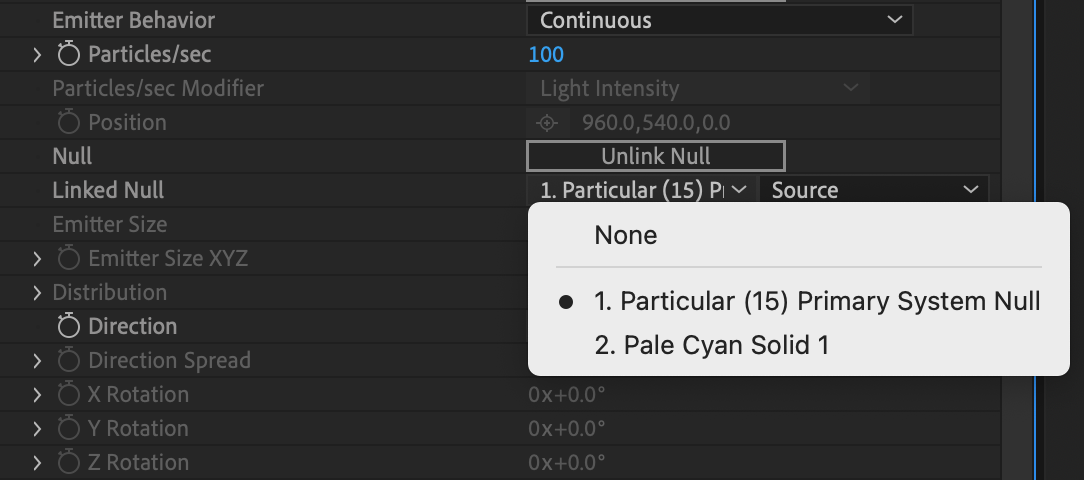This screenshot has width=1084, height=480.
Task: Click the Particles/sec value 100
Action: [546, 55]
